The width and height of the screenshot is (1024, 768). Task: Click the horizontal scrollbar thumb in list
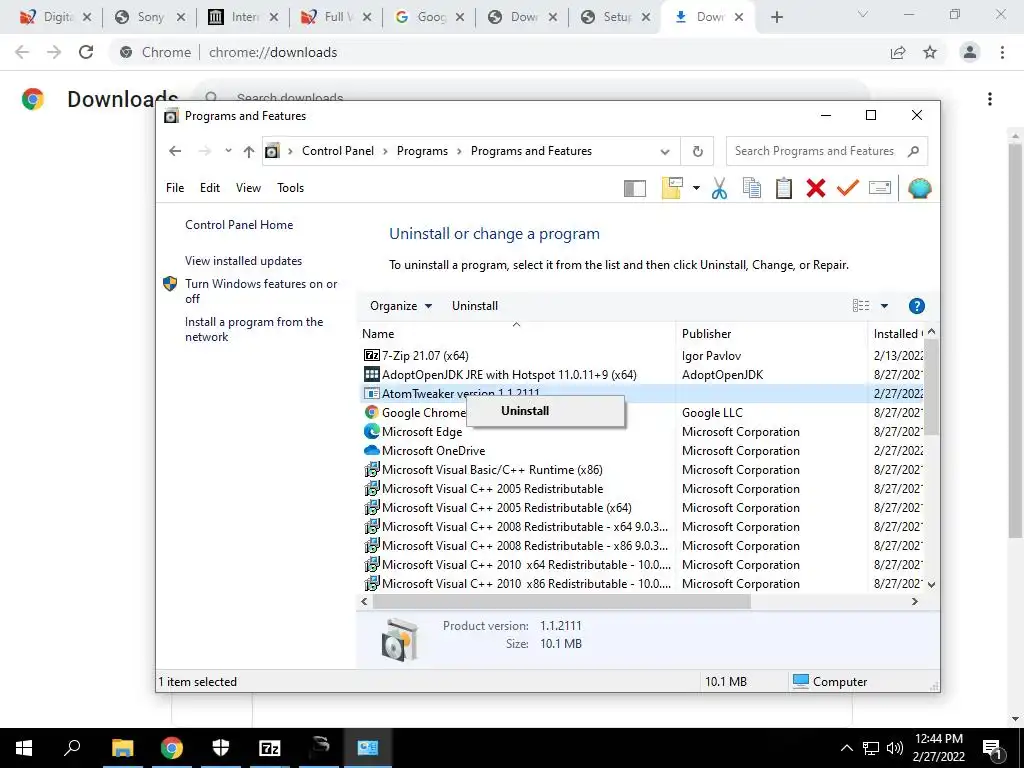(562, 601)
